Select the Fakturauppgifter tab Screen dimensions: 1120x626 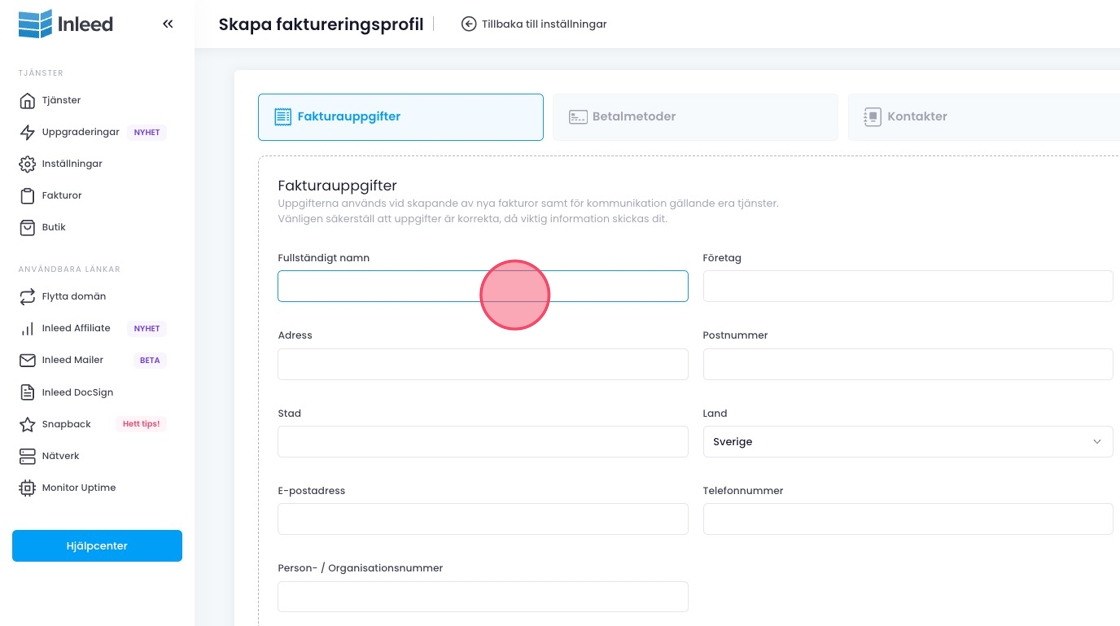coord(400,117)
